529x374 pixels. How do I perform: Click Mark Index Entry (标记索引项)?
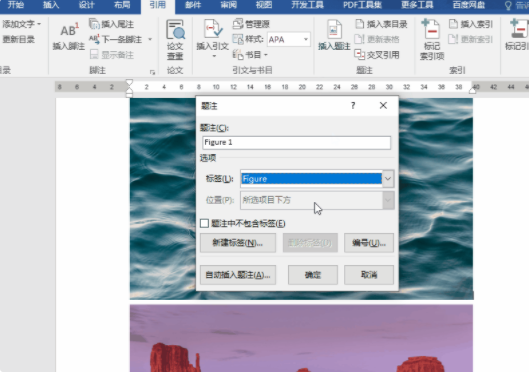(x=431, y=39)
